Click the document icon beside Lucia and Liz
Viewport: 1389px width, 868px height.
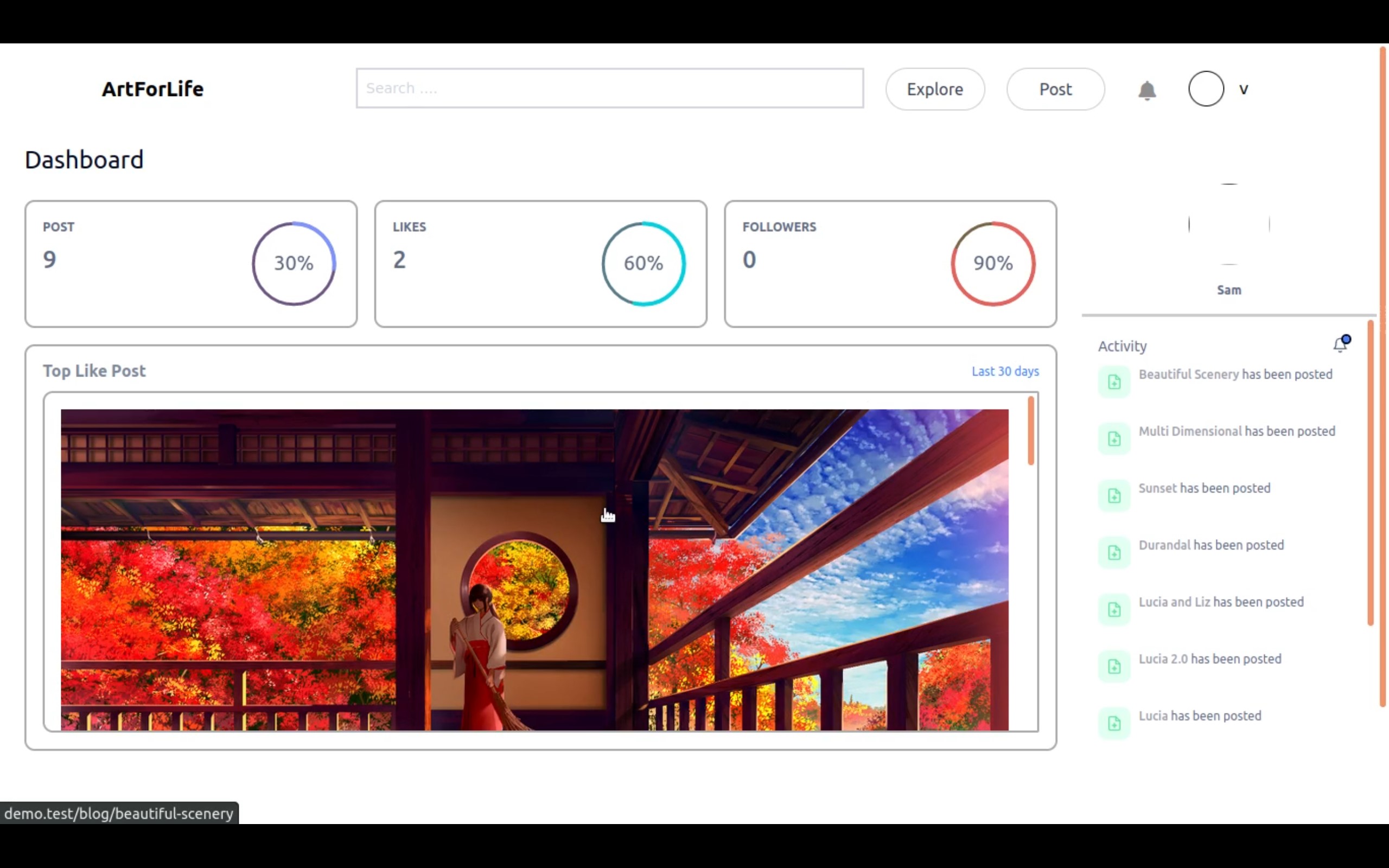tap(1114, 609)
